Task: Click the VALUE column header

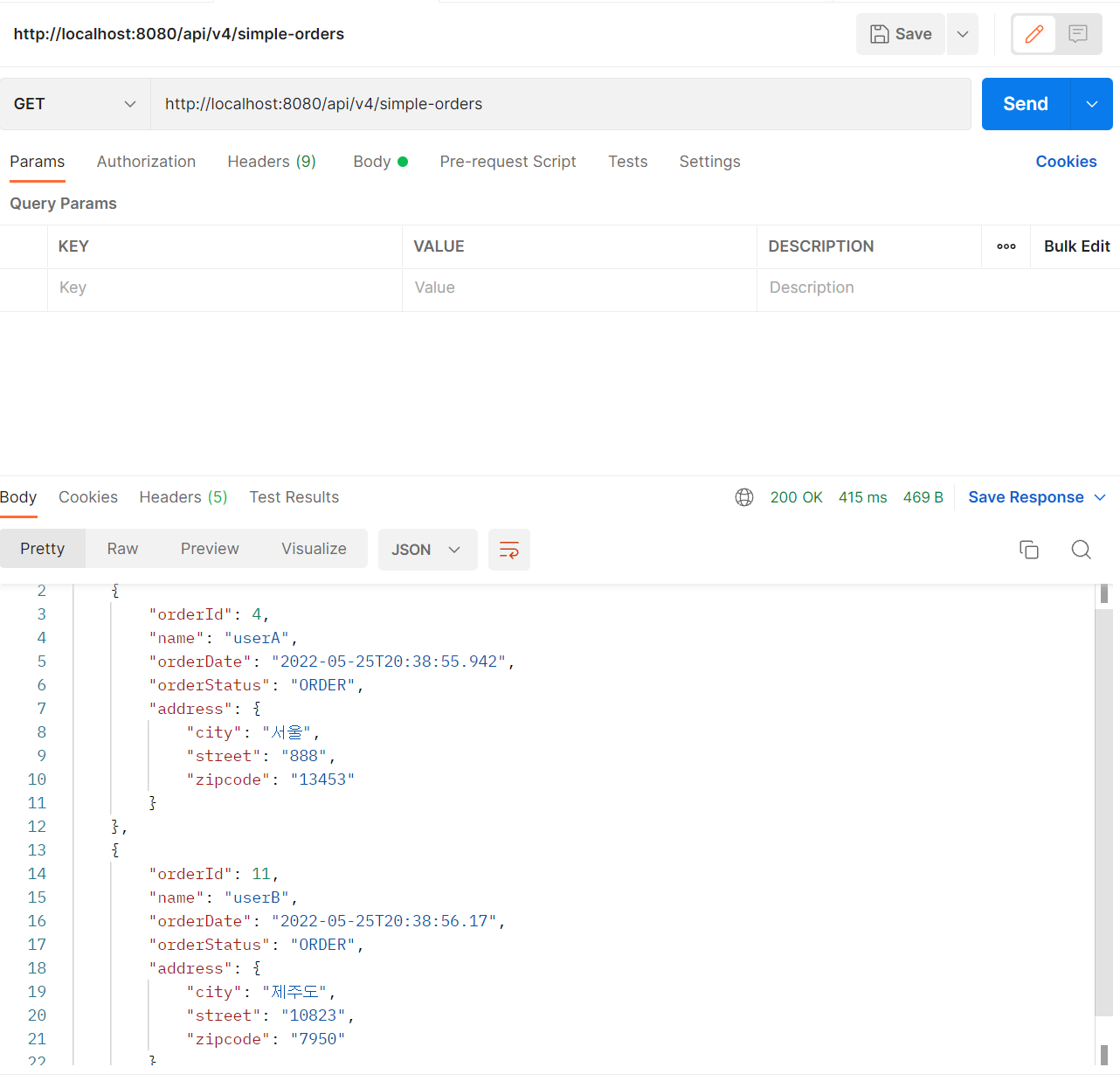Action: coord(439,246)
